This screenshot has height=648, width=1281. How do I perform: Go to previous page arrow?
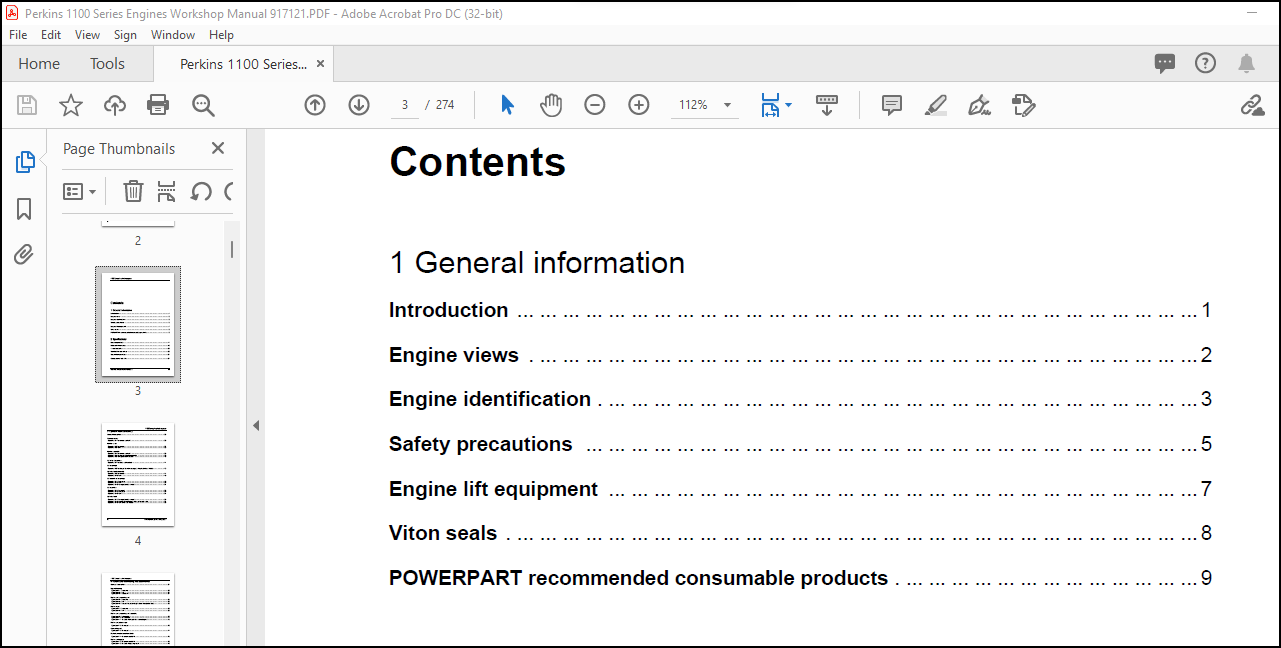tap(315, 105)
